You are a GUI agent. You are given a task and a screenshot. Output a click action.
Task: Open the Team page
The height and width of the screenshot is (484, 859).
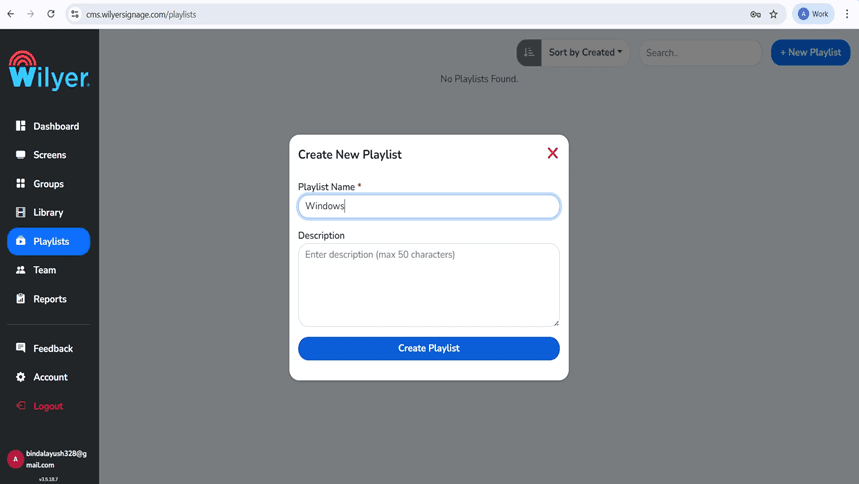tap(48, 270)
